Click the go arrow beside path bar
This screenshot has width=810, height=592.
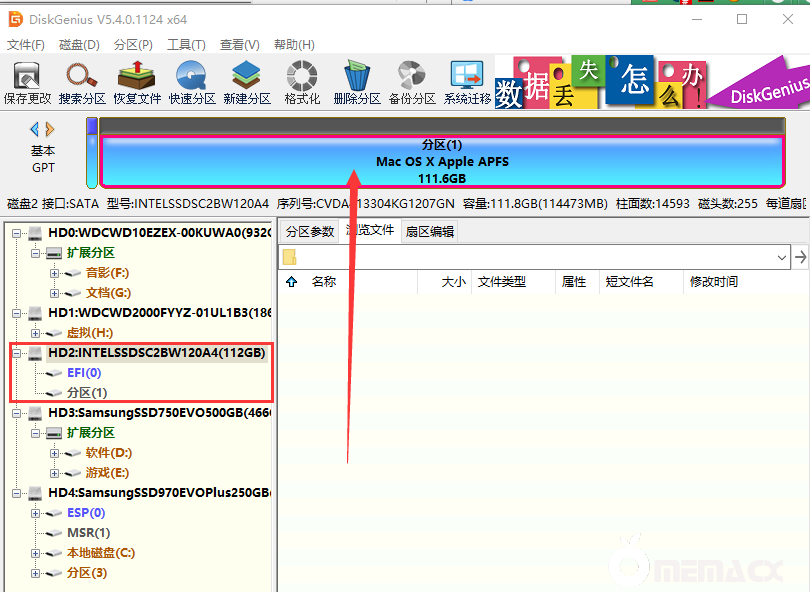point(800,257)
